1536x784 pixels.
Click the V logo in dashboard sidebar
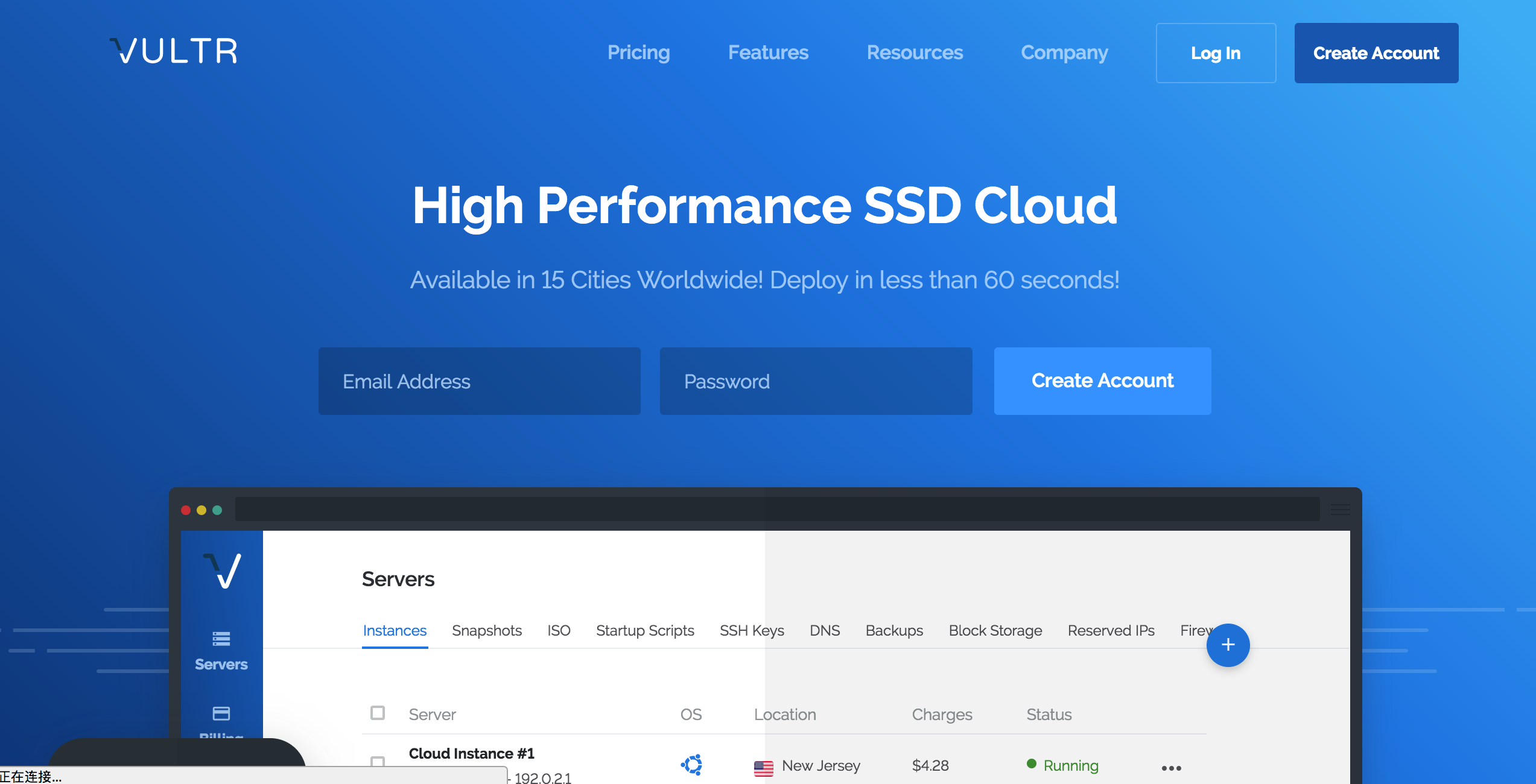(x=222, y=571)
